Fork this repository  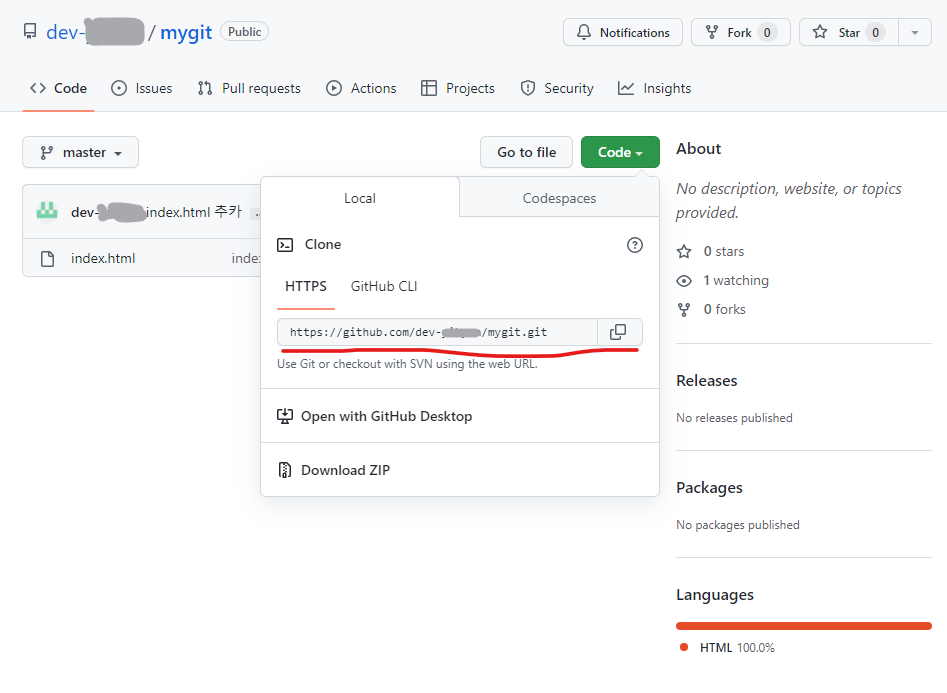pyautogui.click(x=740, y=32)
